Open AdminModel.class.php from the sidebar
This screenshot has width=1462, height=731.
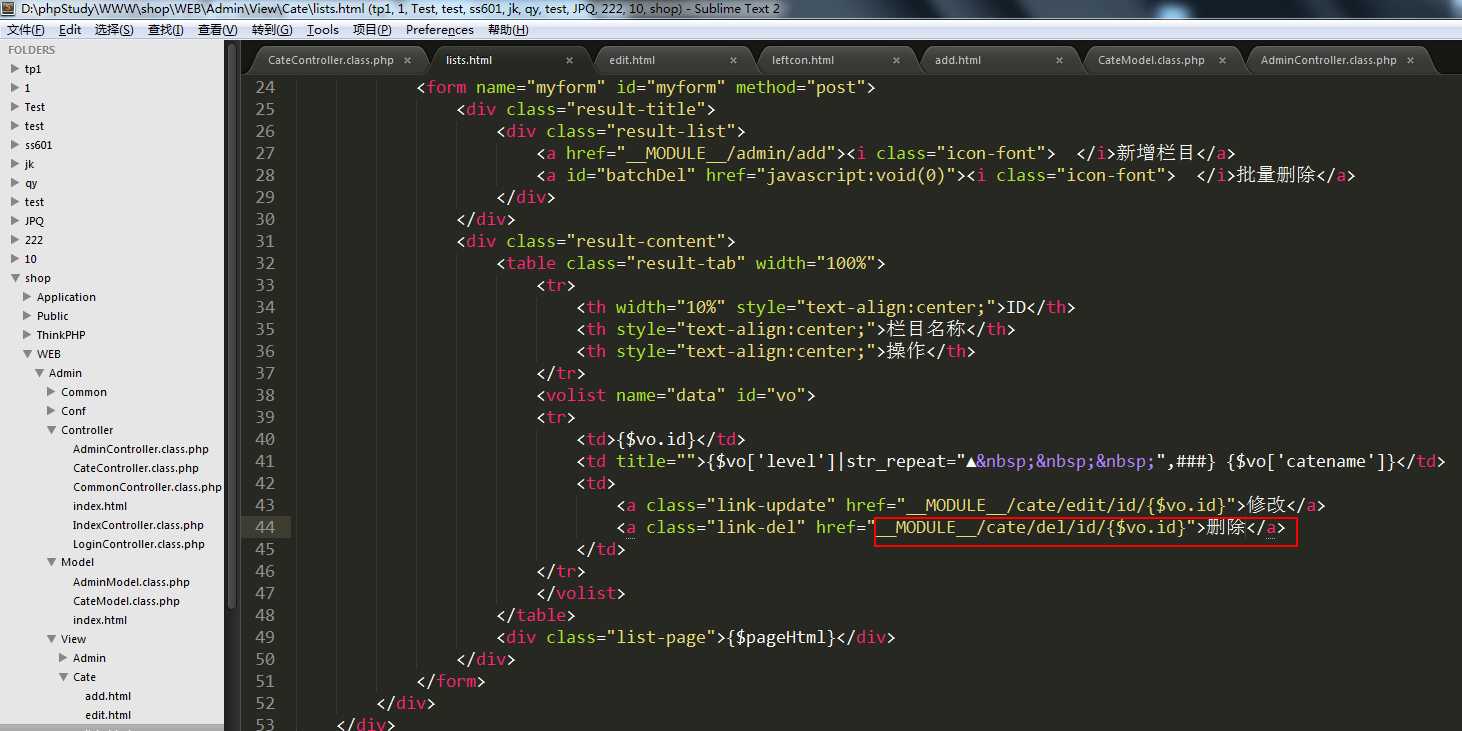(131, 582)
